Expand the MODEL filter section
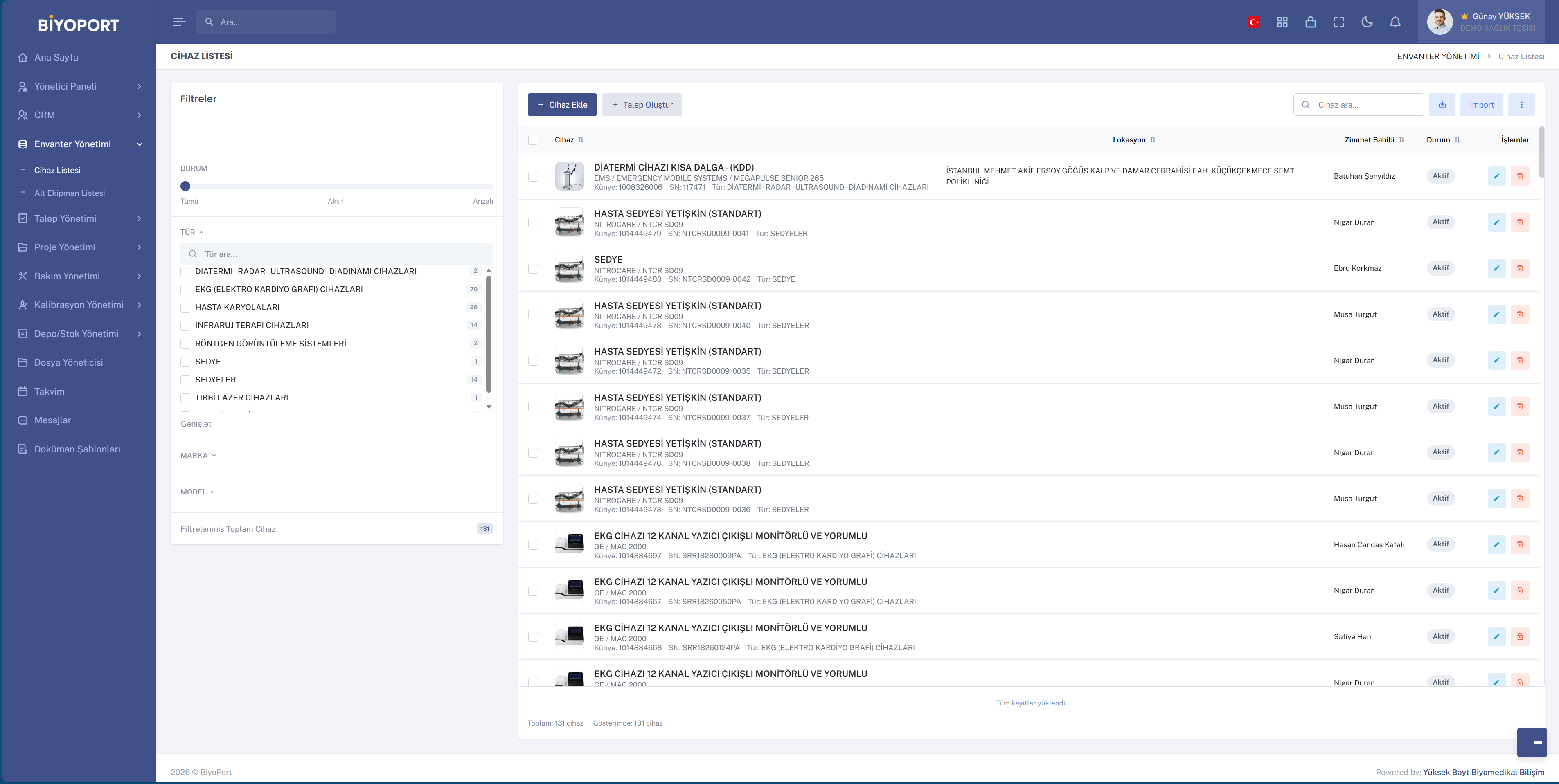Screen dimensions: 1559x784 (x=197, y=492)
